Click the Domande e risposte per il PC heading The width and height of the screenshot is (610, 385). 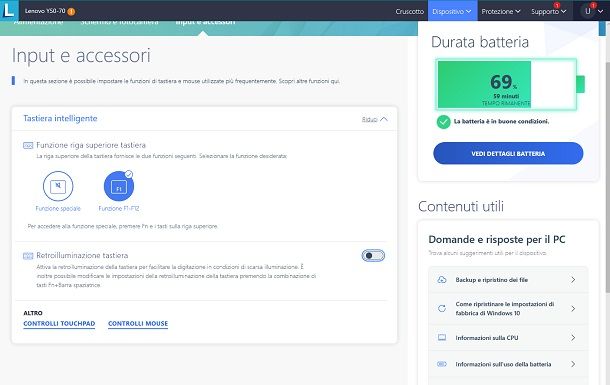tap(497, 240)
